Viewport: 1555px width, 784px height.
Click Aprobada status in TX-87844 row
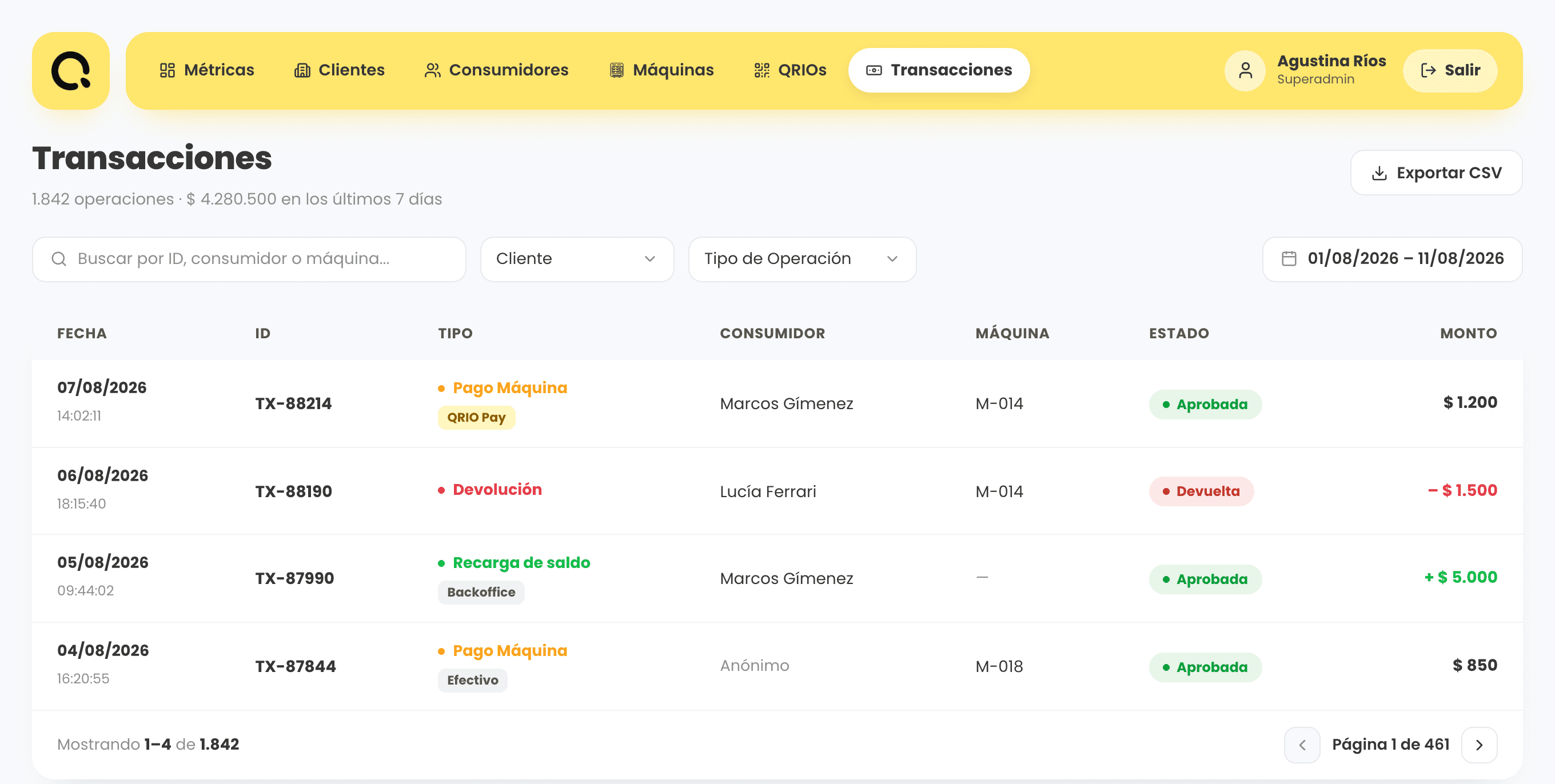tap(1205, 667)
